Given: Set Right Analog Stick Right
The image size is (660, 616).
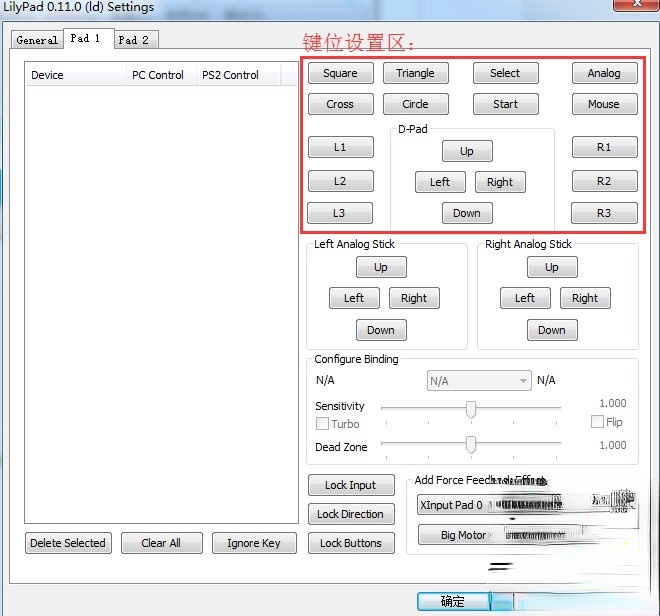Looking at the screenshot, I should coord(585,298).
